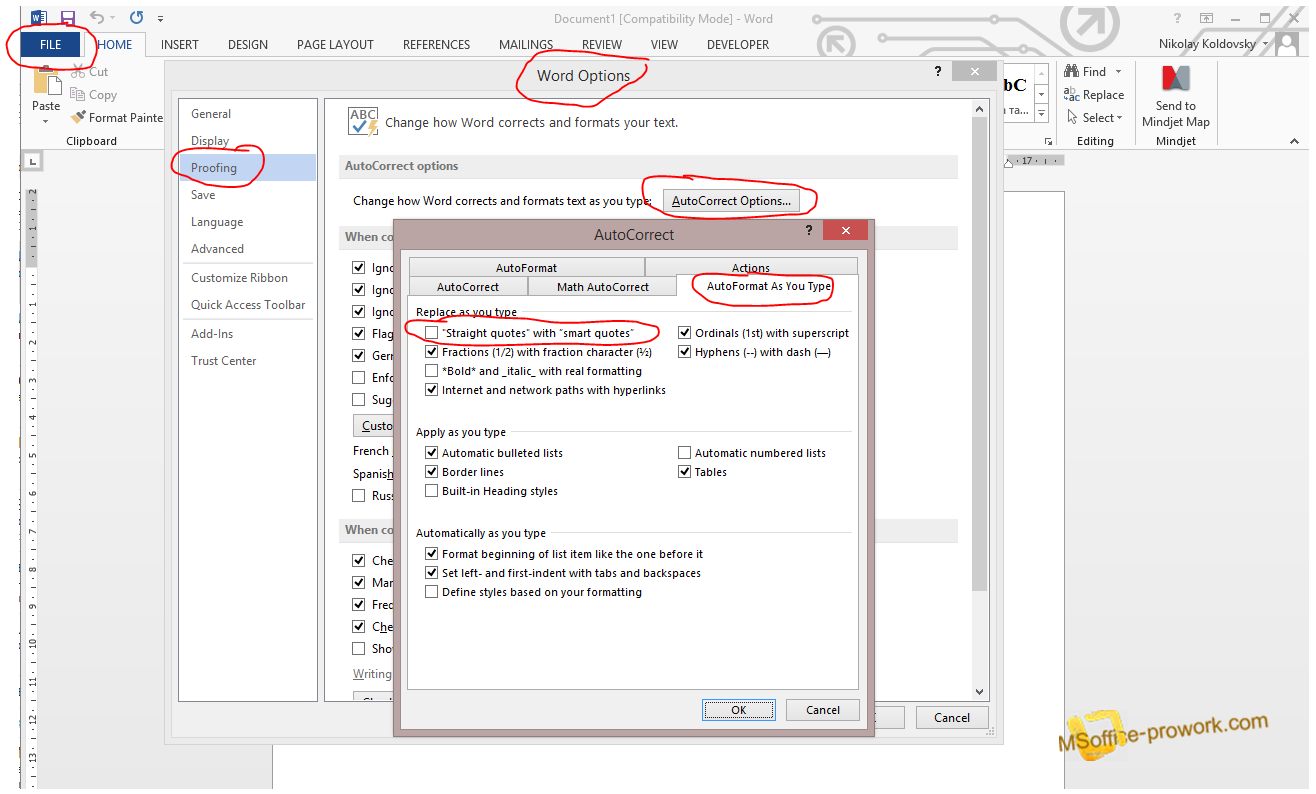Click the Find binoculars icon
Viewport: 1316px width, 794px height.
pyautogui.click(x=1071, y=72)
